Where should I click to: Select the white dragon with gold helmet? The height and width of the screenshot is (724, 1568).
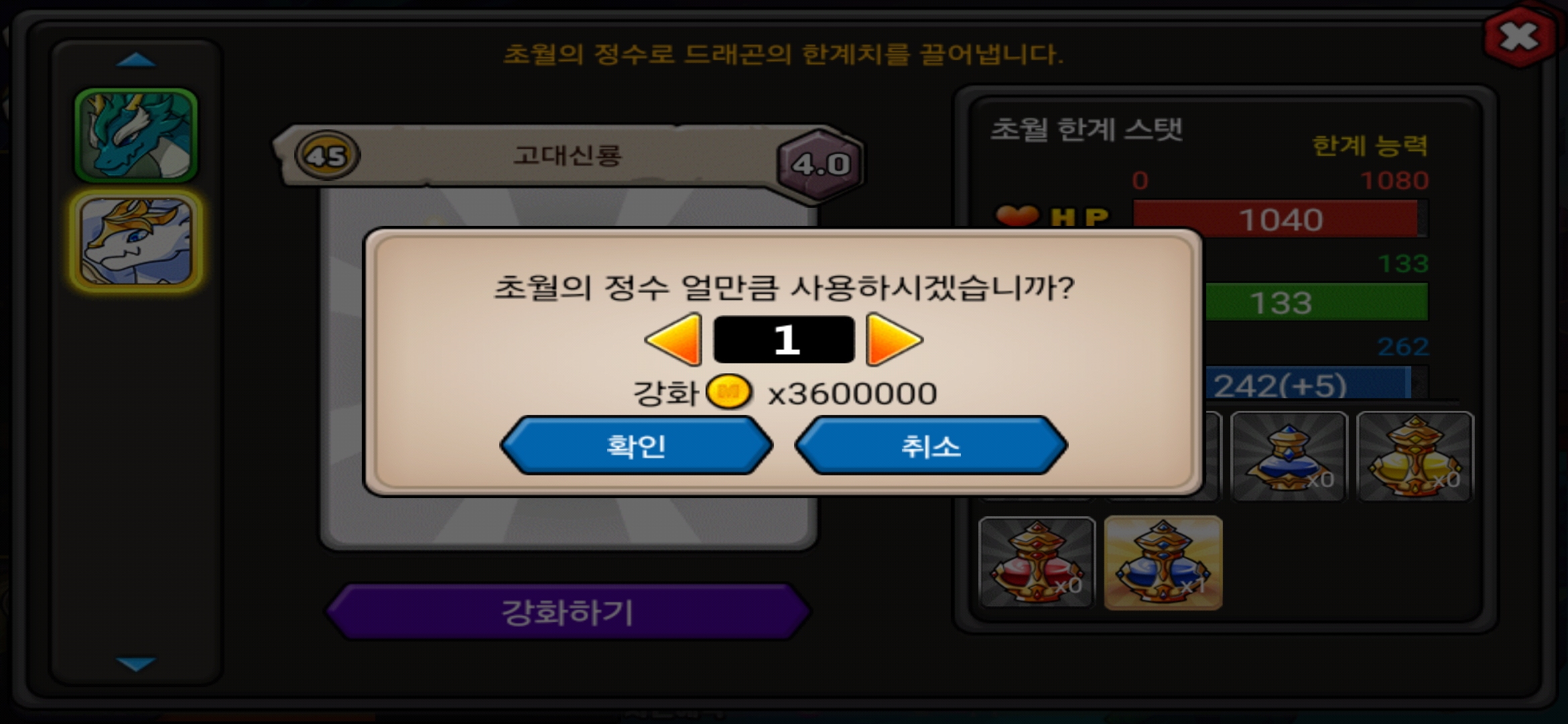tap(136, 241)
